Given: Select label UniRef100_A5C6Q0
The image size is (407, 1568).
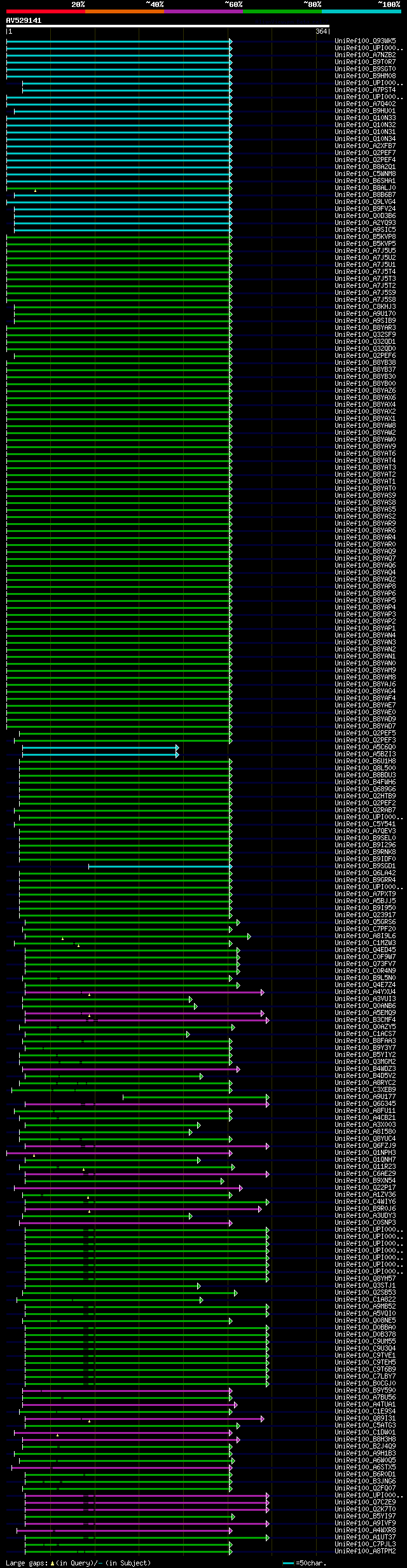Looking at the screenshot, I should 365,747.
